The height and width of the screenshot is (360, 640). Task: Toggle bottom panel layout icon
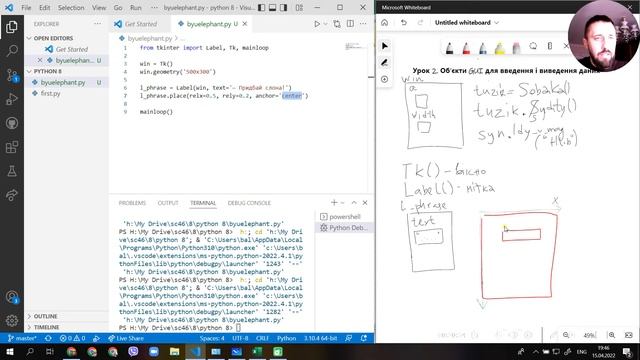click(272, 7)
